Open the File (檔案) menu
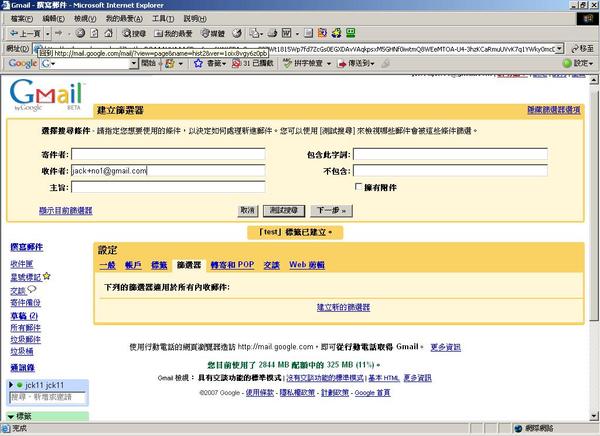The height and width of the screenshot is (436, 600). (x=22, y=18)
